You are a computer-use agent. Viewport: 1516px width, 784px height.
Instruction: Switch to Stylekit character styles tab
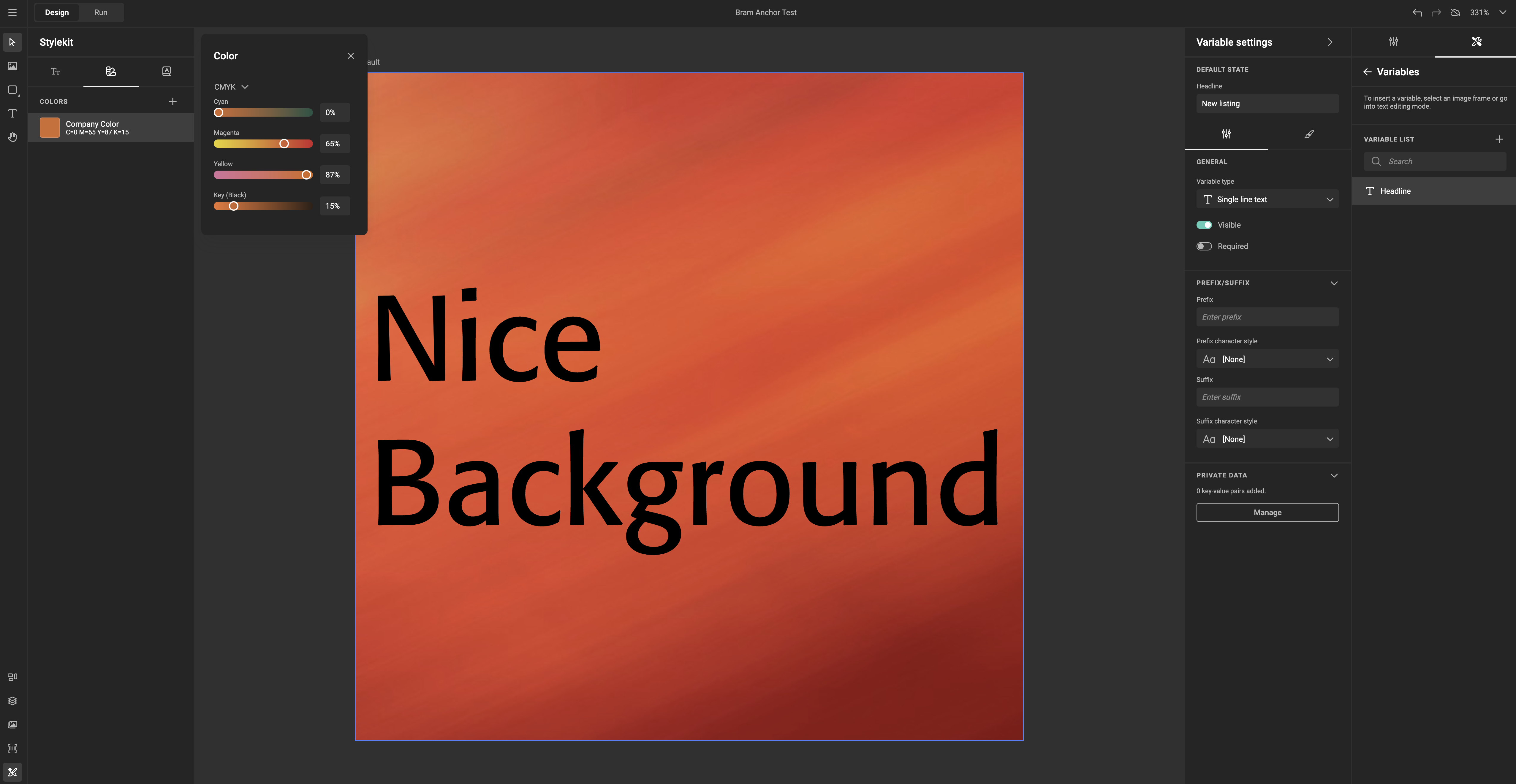pos(167,72)
